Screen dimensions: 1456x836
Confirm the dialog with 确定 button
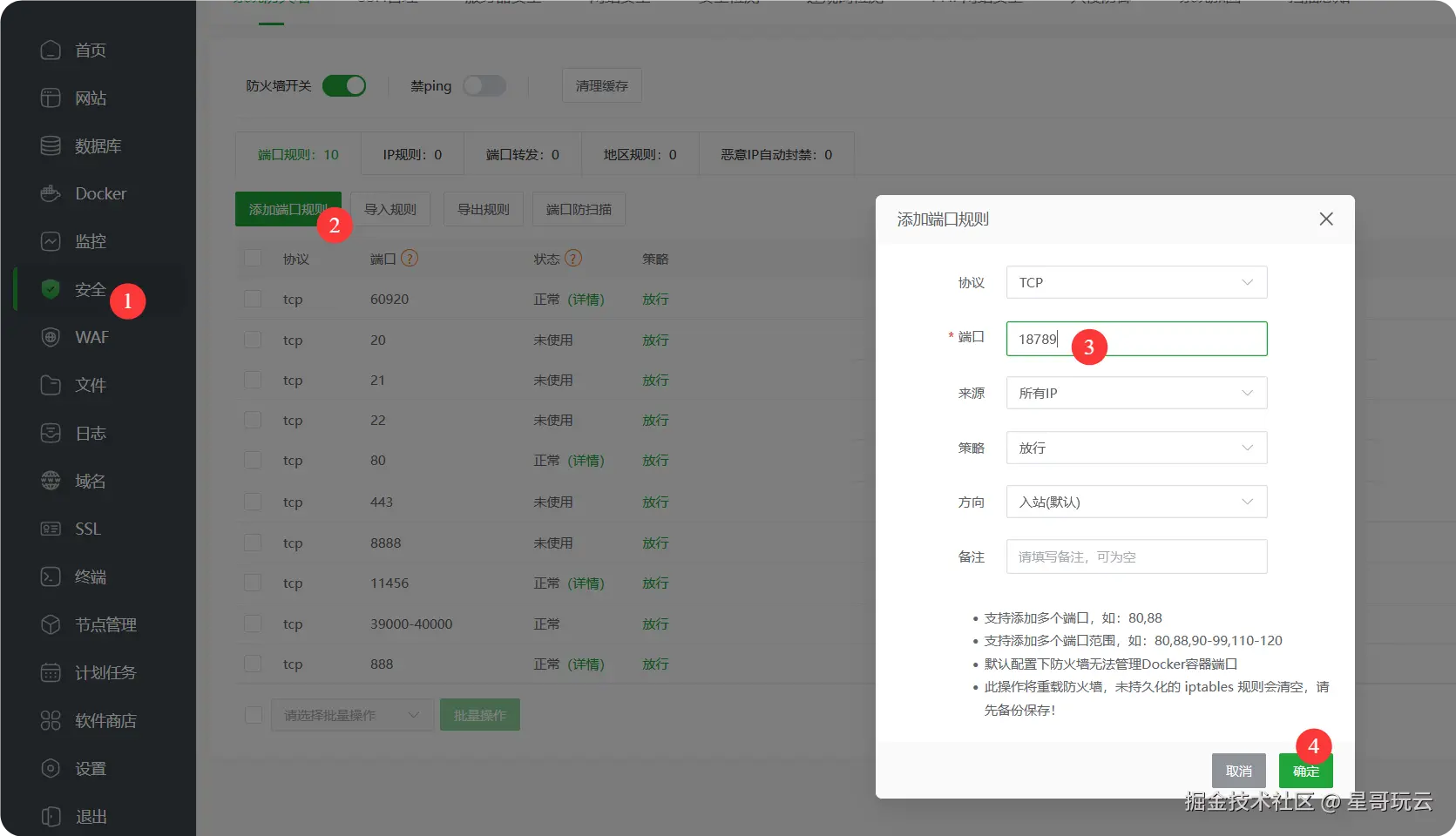pos(1306,771)
